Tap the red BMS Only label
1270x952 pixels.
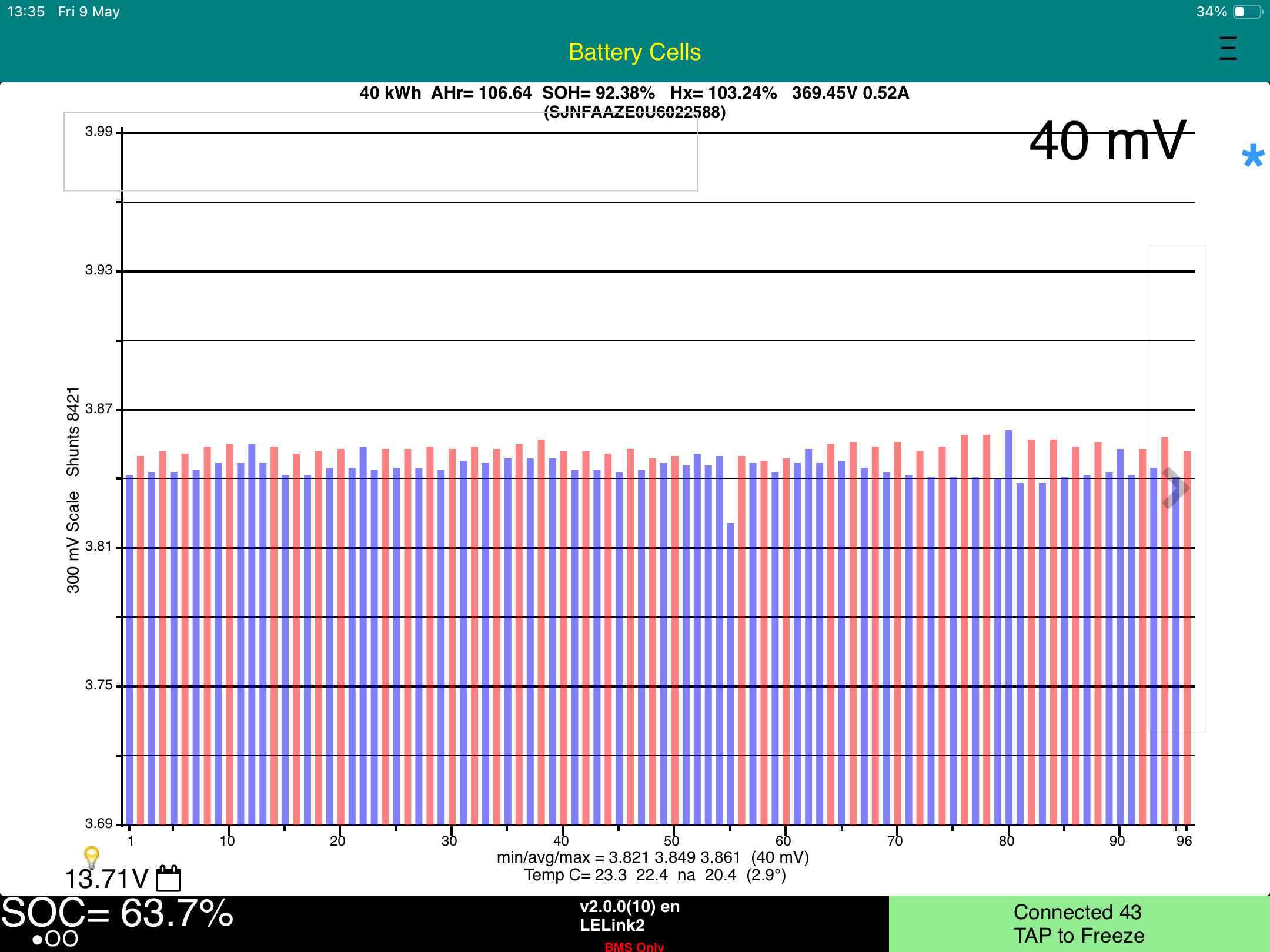[x=634, y=946]
